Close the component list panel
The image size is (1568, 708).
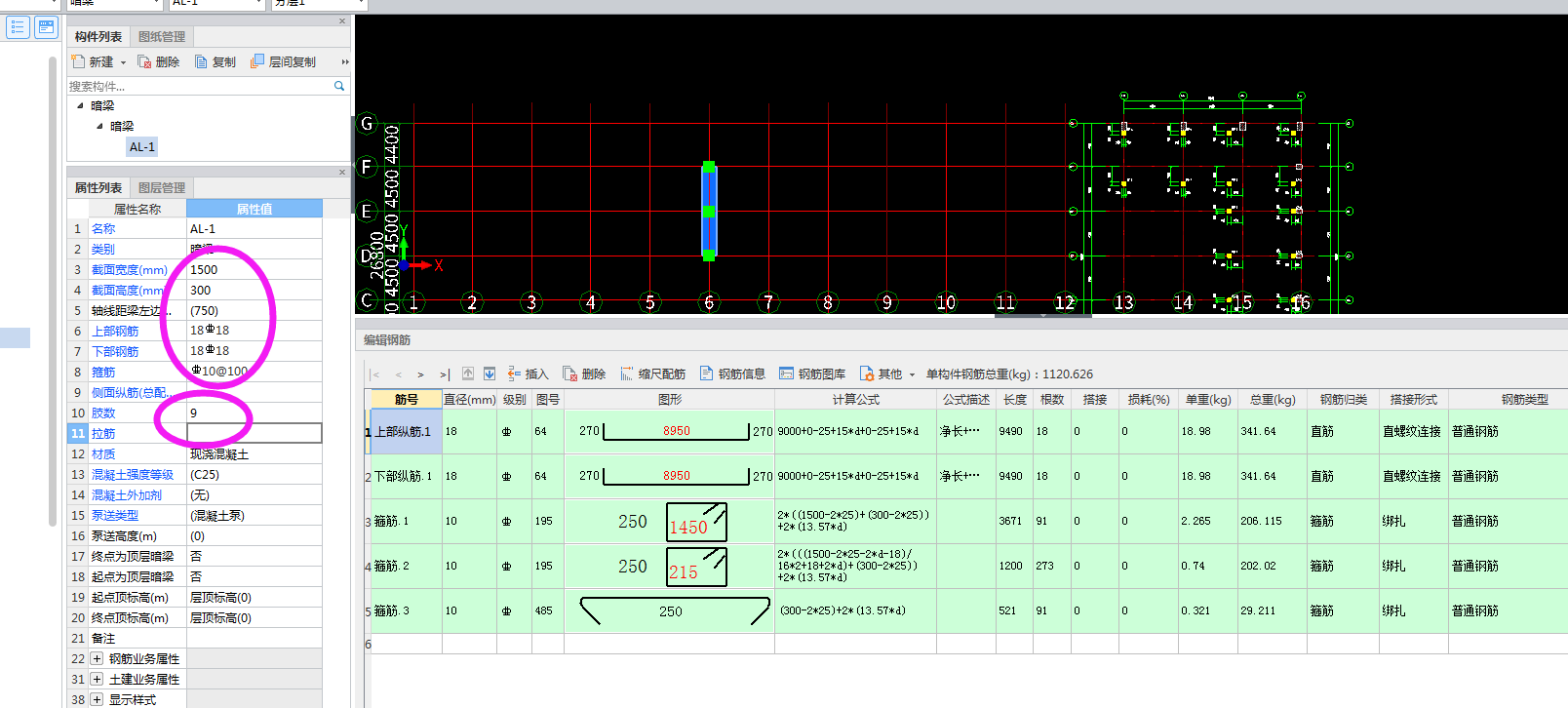click(x=342, y=20)
